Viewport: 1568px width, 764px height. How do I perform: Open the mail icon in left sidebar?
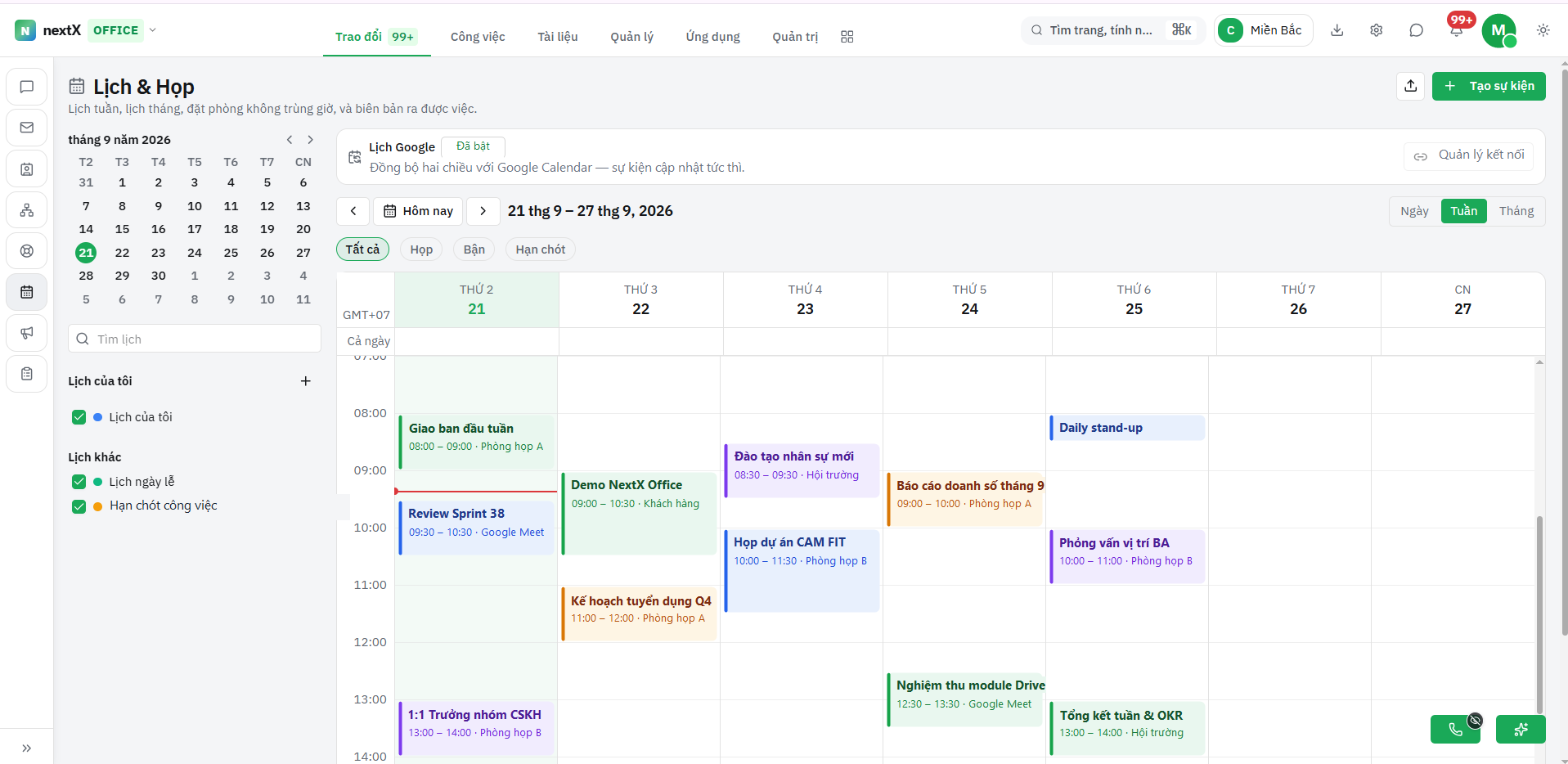[x=27, y=128]
